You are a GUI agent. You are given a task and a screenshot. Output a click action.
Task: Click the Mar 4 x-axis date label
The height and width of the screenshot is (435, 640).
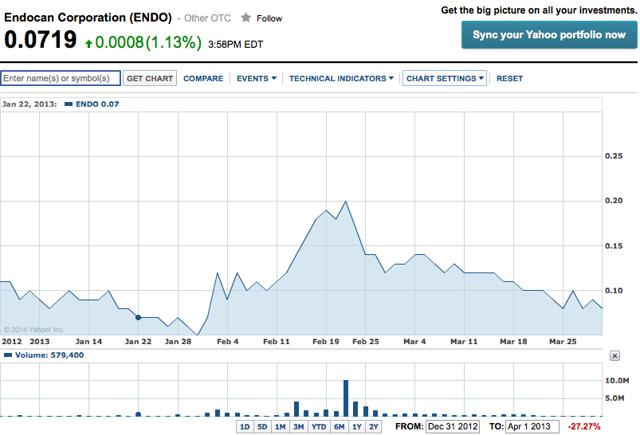click(x=414, y=342)
